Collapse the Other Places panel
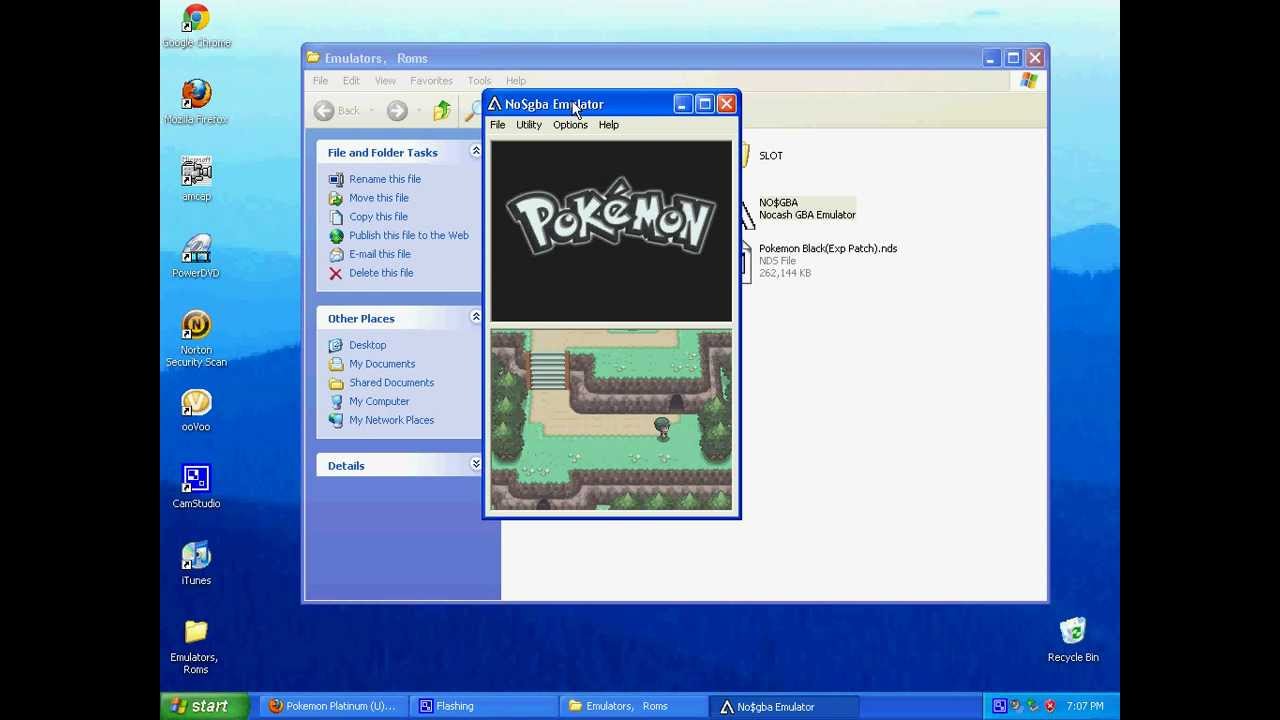This screenshot has width=1280, height=720. tap(475, 317)
